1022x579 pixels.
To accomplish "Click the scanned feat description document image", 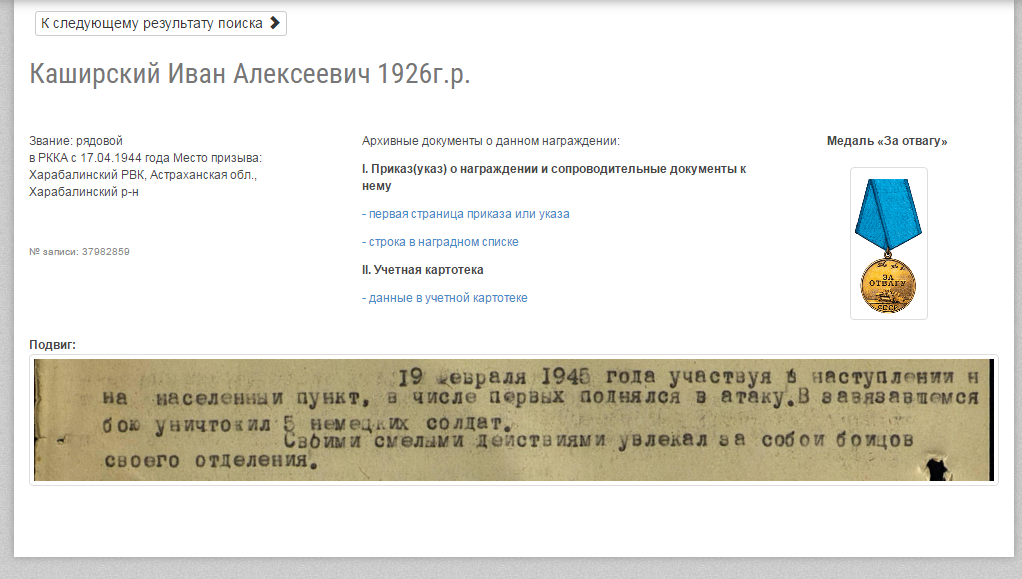I will pyautogui.click(x=513, y=421).
